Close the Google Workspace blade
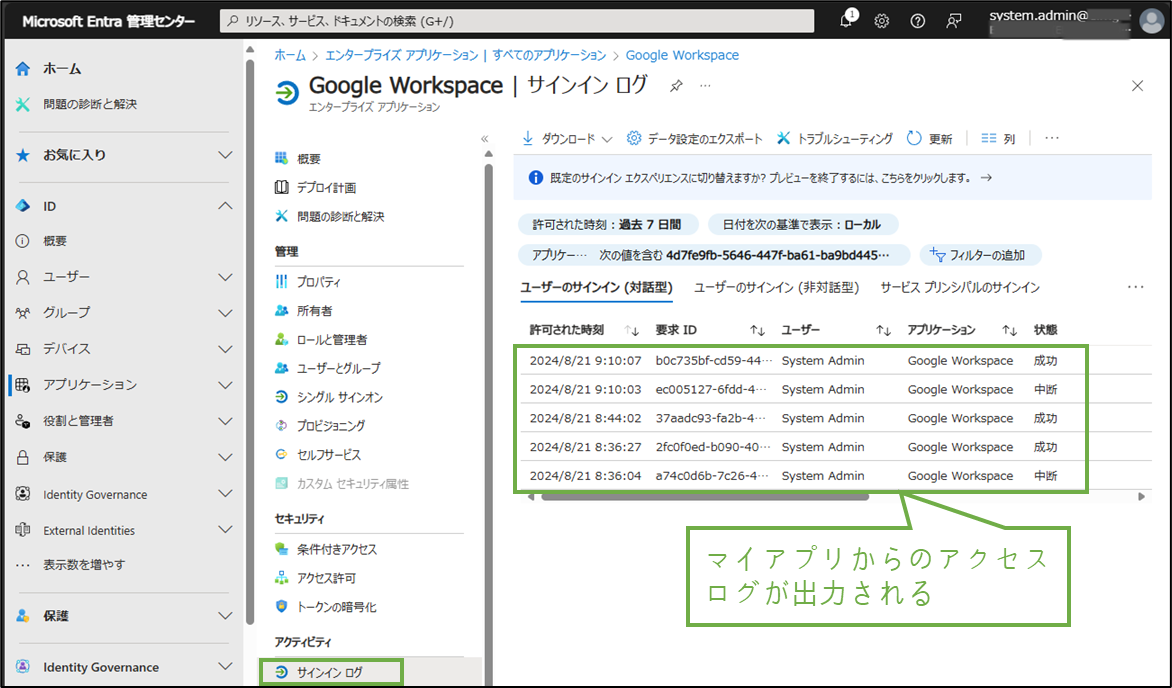1172x688 pixels. click(x=1138, y=86)
